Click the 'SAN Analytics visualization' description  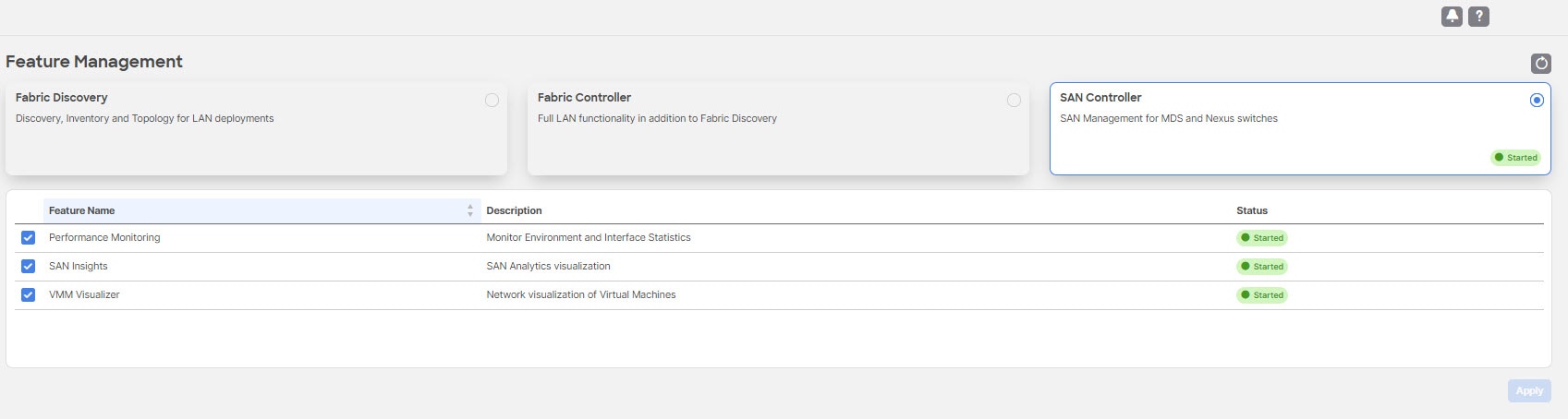click(548, 266)
